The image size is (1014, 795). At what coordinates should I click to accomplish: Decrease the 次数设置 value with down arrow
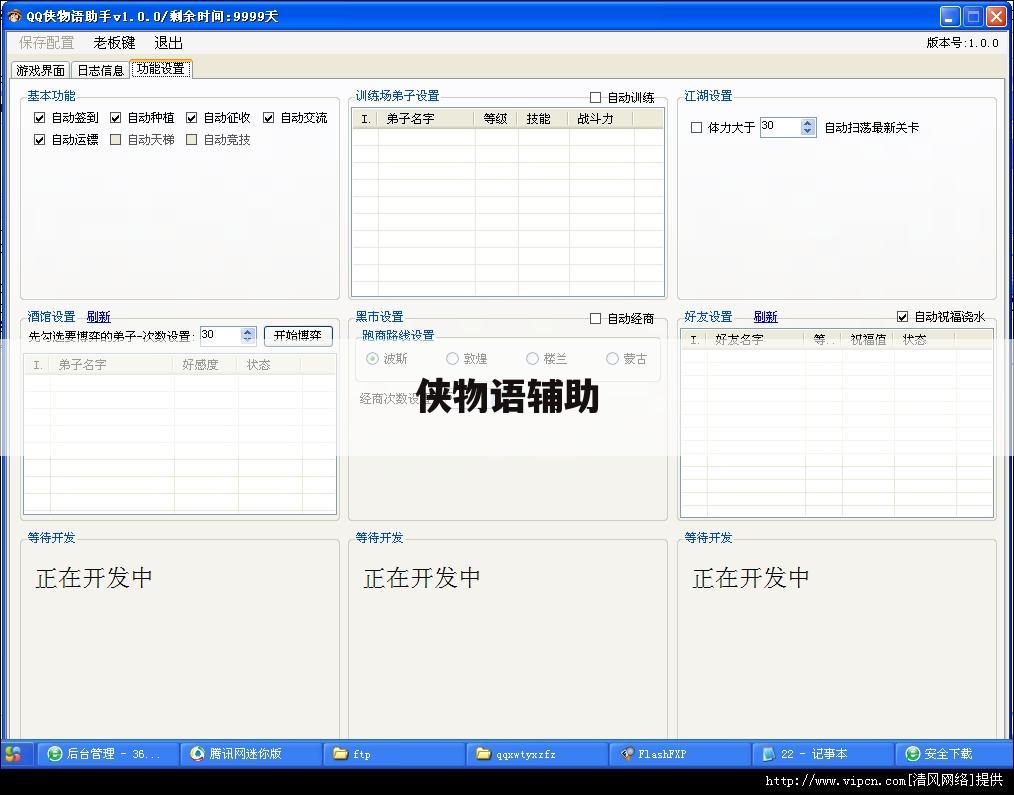coord(248,340)
